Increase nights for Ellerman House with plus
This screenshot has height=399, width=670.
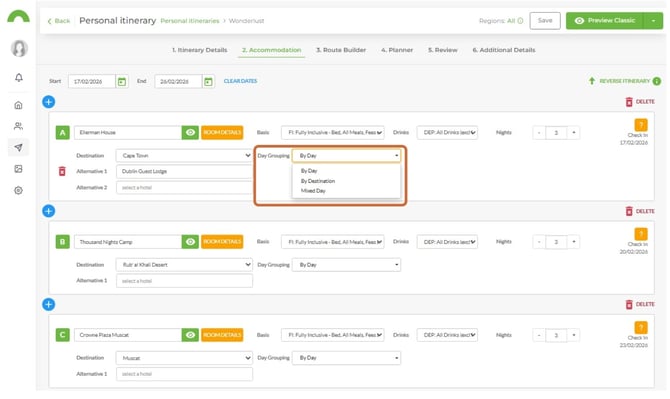point(573,132)
